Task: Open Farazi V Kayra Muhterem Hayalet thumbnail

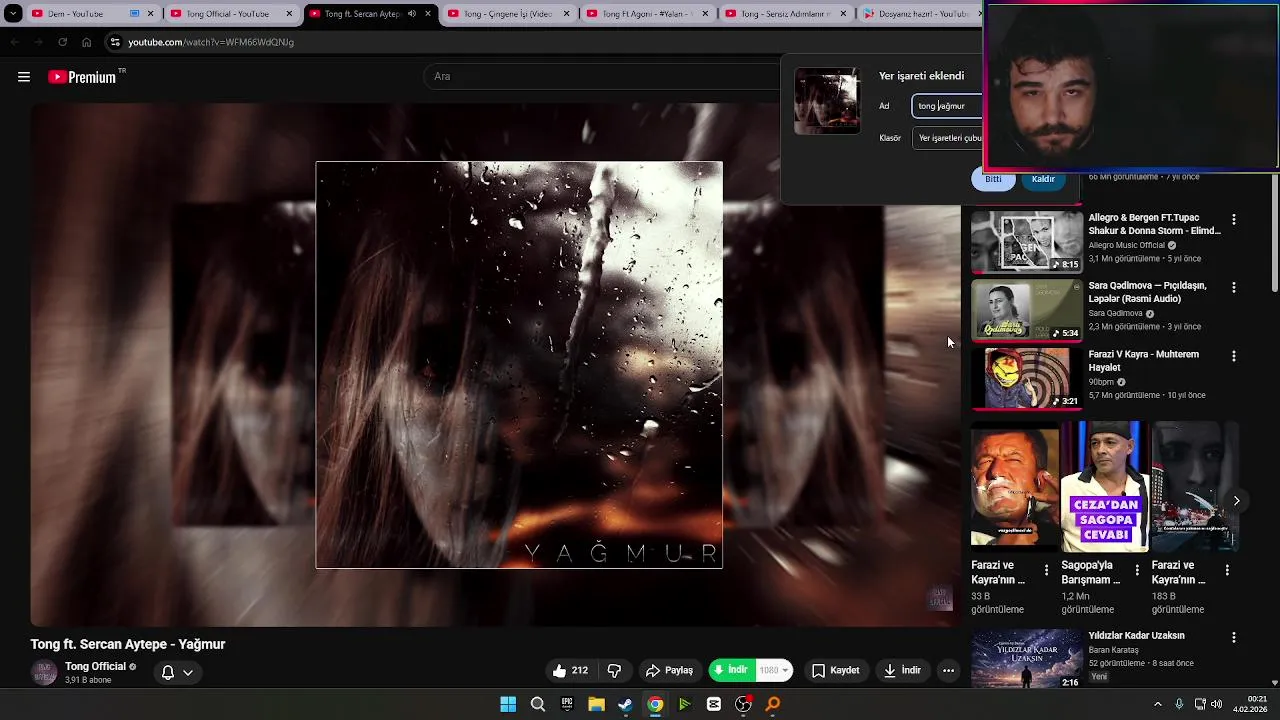Action: click(1027, 378)
